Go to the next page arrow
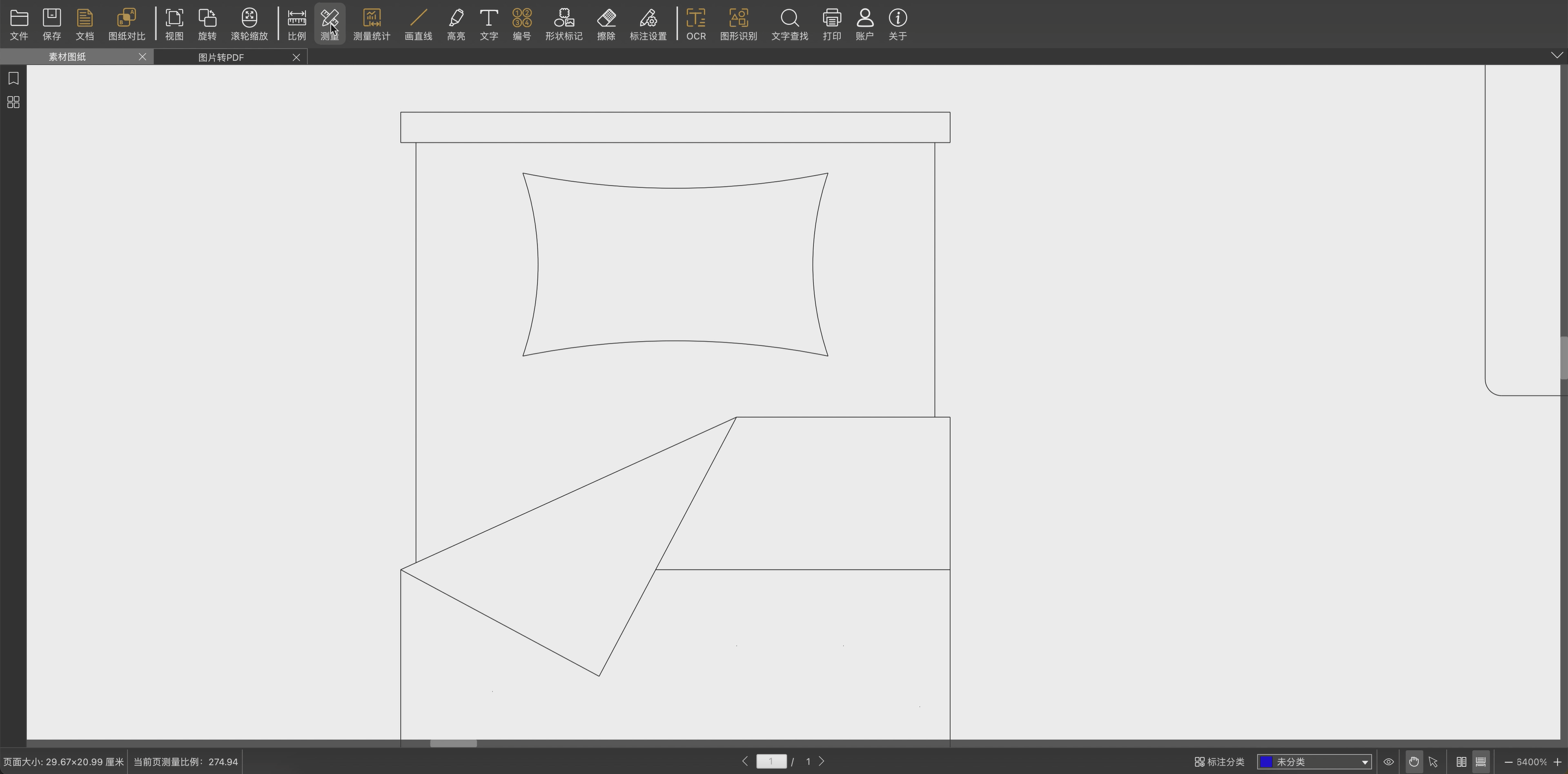The width and height of the screenshot is (1568, 774). point(822,761)
